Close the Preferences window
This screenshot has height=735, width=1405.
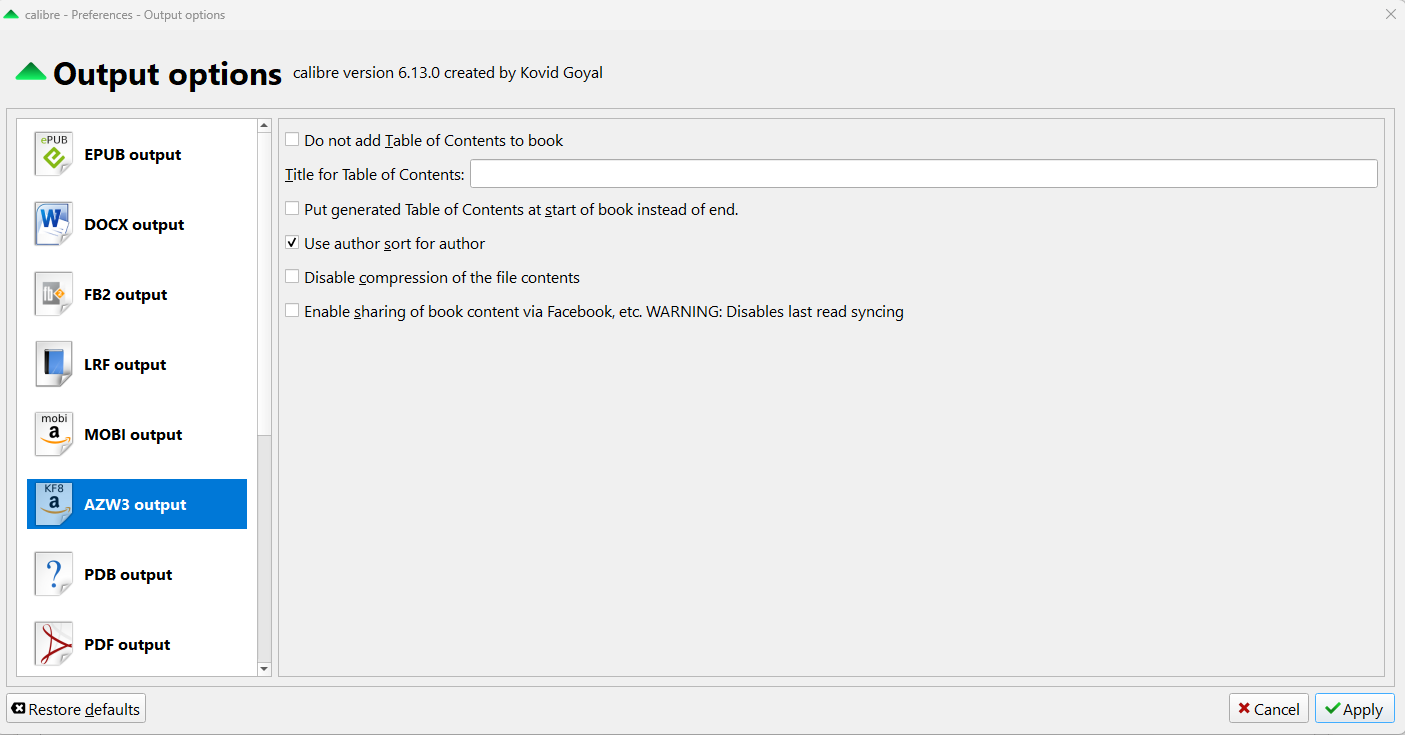[1390, 14]
